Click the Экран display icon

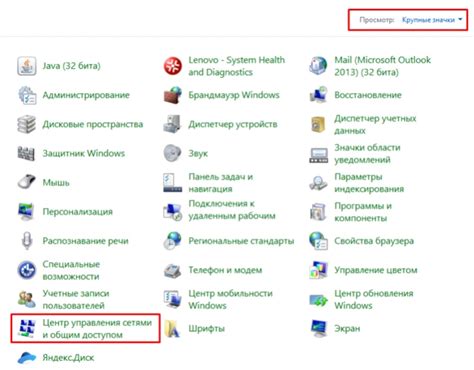coord(318,328)
